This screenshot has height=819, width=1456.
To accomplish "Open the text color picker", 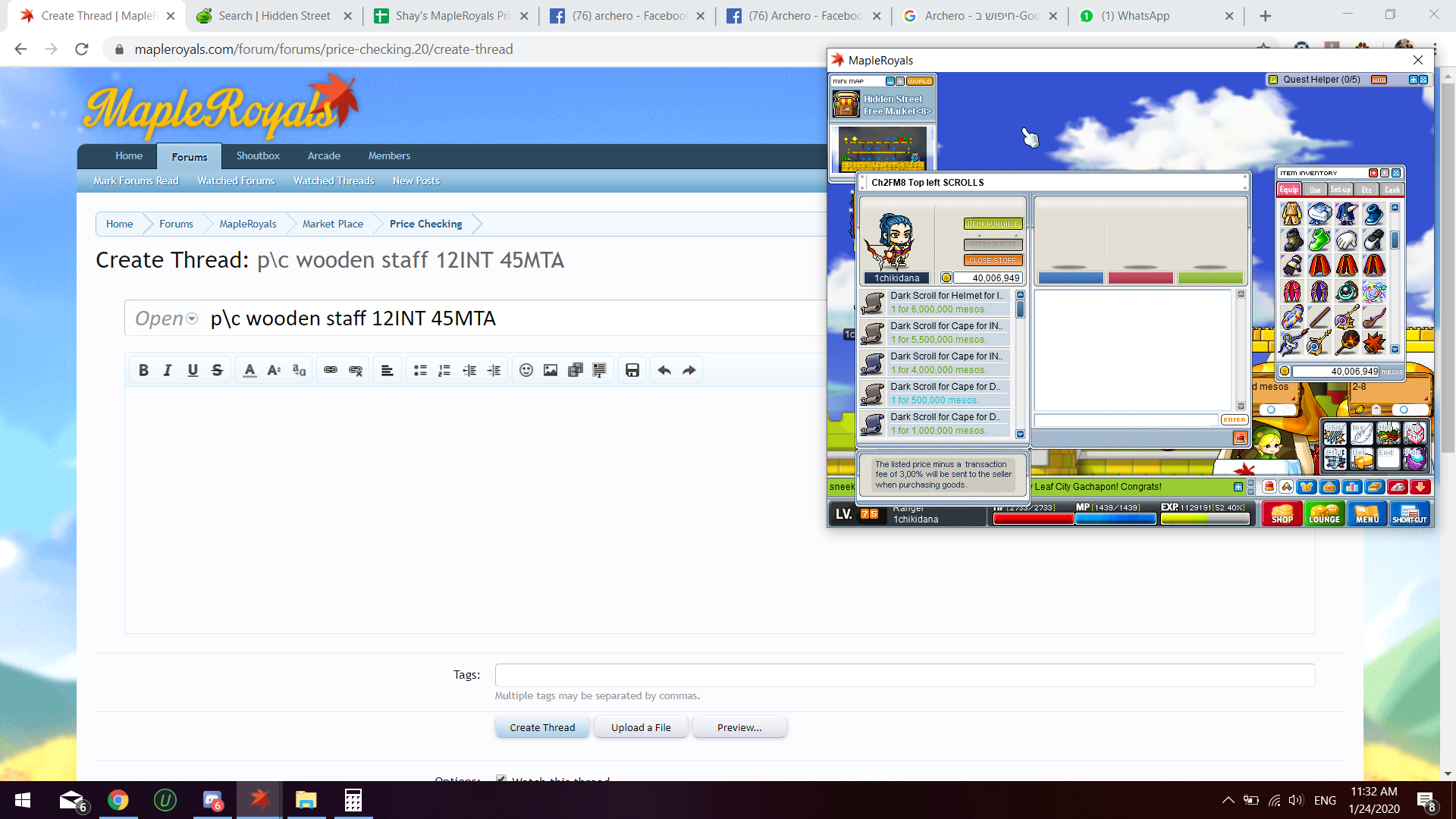I will click(249, 370).
